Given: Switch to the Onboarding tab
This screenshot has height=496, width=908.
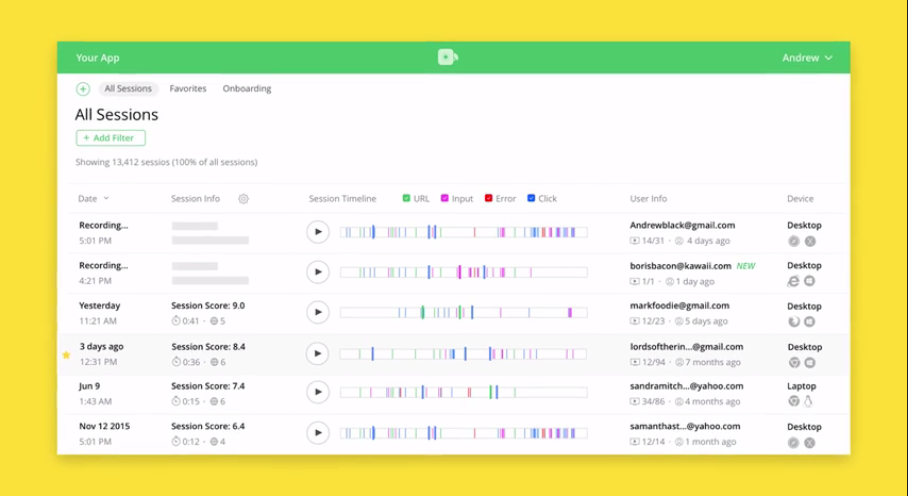Looking at the screenshot, I should (x=247, y=89).
